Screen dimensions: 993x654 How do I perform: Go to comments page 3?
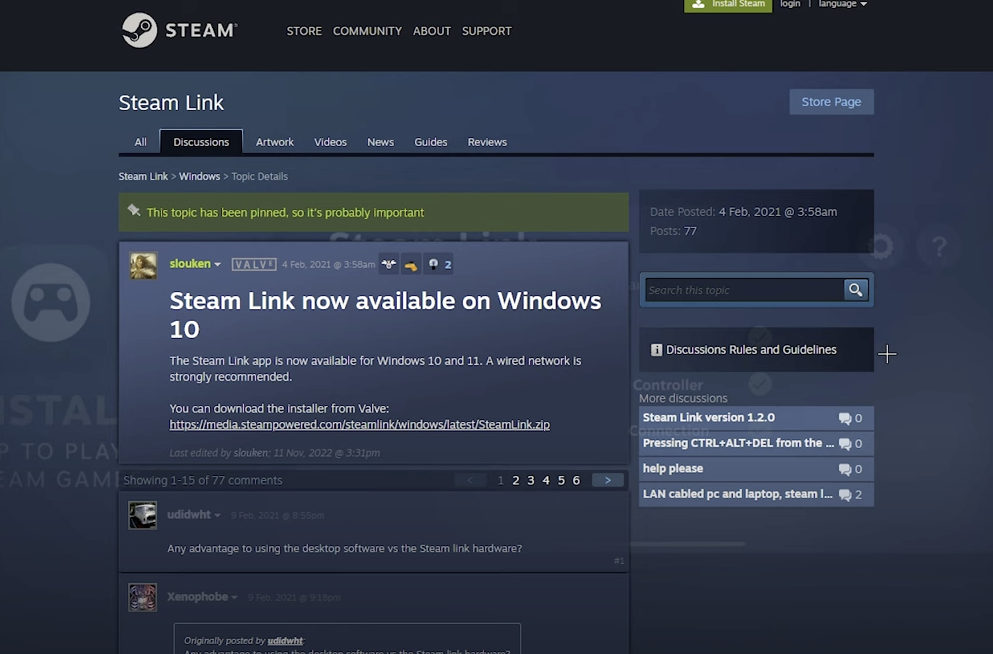(x=531, y=481)
